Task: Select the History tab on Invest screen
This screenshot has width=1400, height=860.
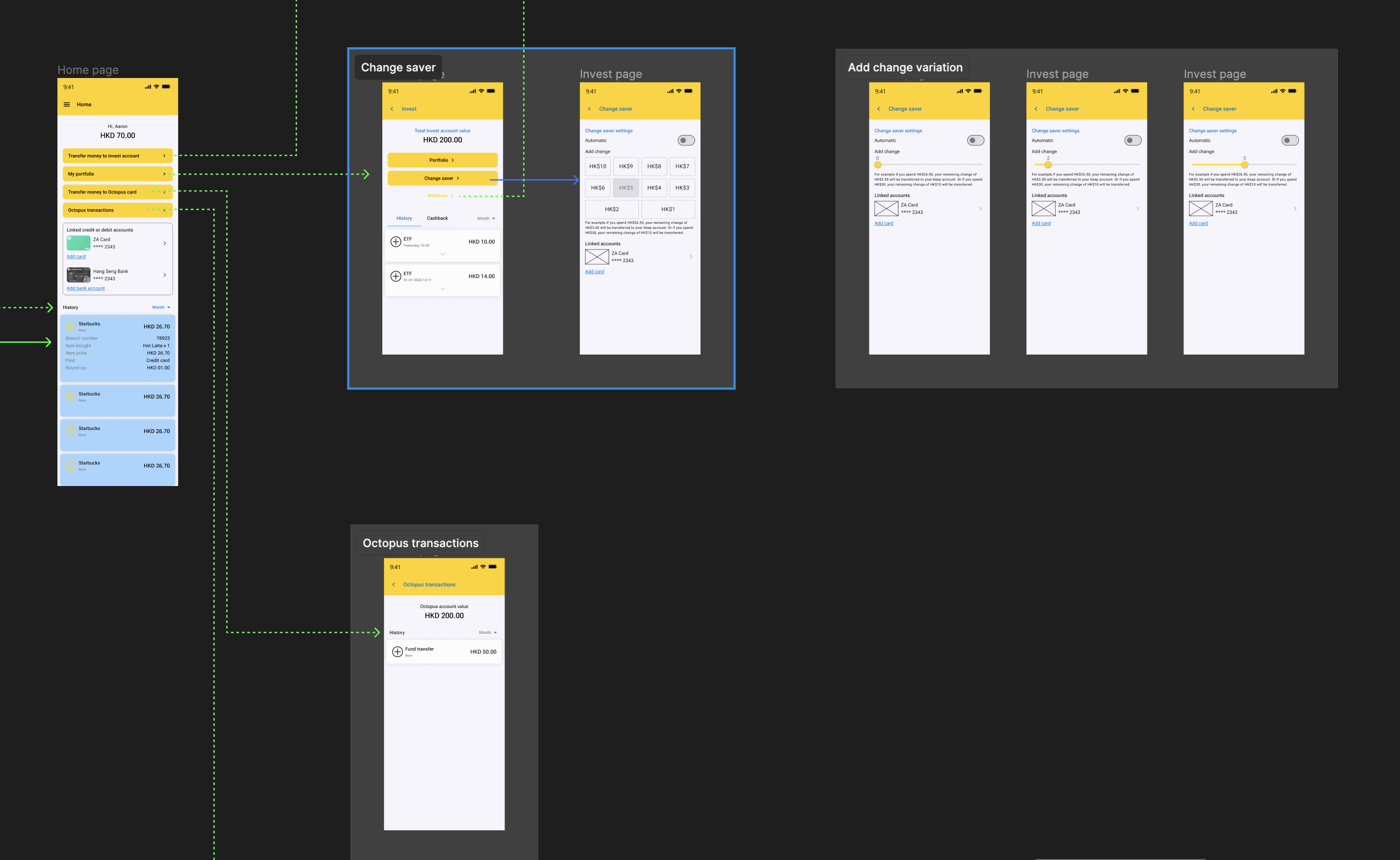Action: coord(404,219)
